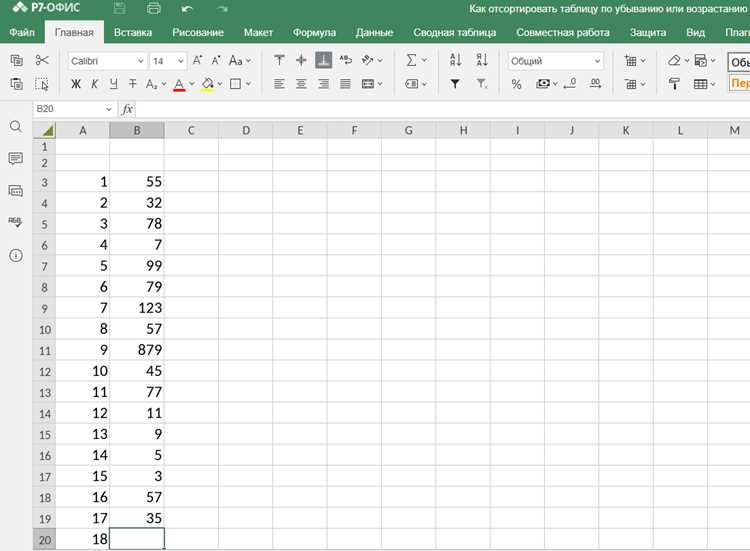This screenshot has width=750, height=551.
Task: Justify text alignment
Action: (x=345, y=84)
